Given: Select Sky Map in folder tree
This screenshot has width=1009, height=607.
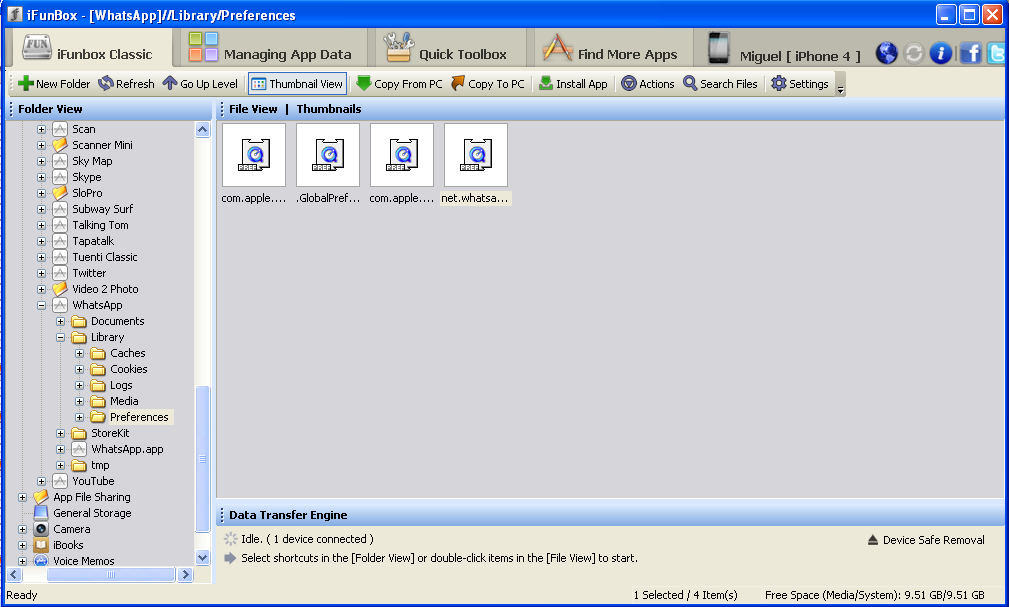Looking at the screenshot, I should click(92, 161).
